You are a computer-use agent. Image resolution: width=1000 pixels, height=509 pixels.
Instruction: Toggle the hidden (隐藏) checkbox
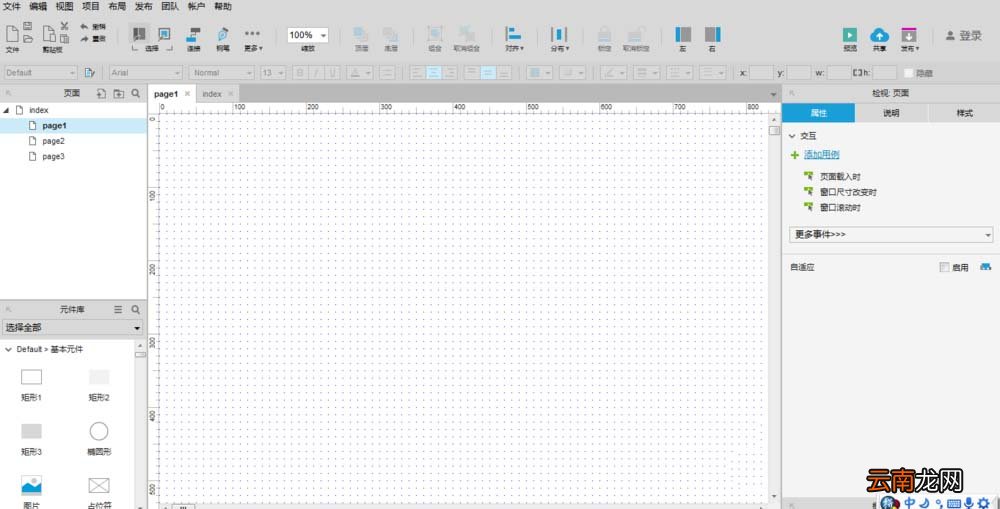click(x=909, y=73)
